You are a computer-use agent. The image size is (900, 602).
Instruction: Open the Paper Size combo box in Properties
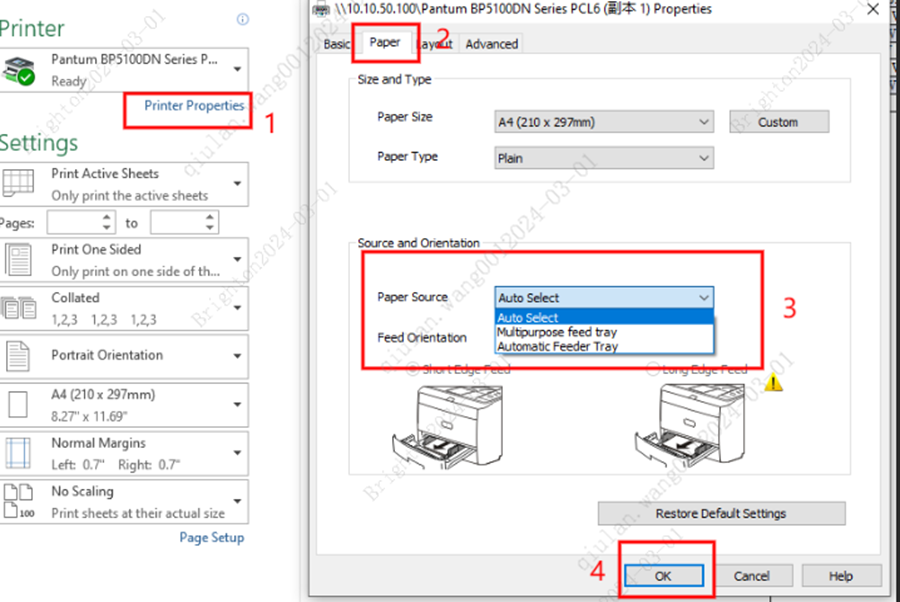coord(604,122)
